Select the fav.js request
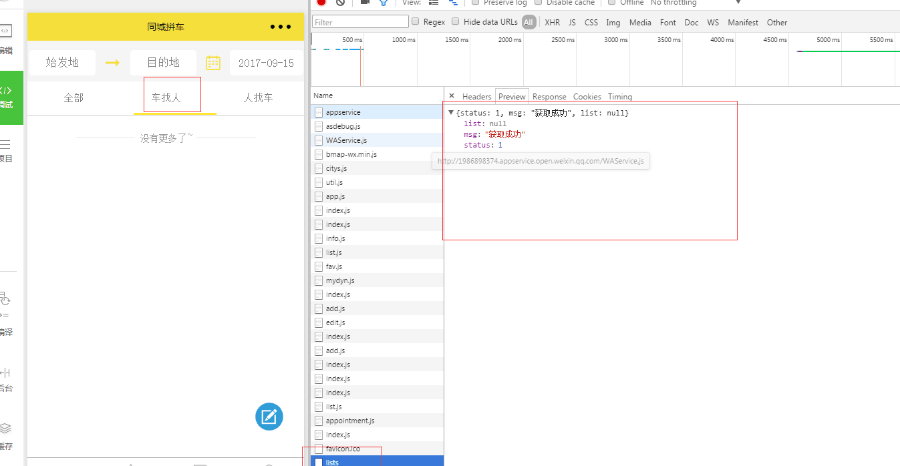The height and width of the screenshot is (466, 900). click(377, 266)
